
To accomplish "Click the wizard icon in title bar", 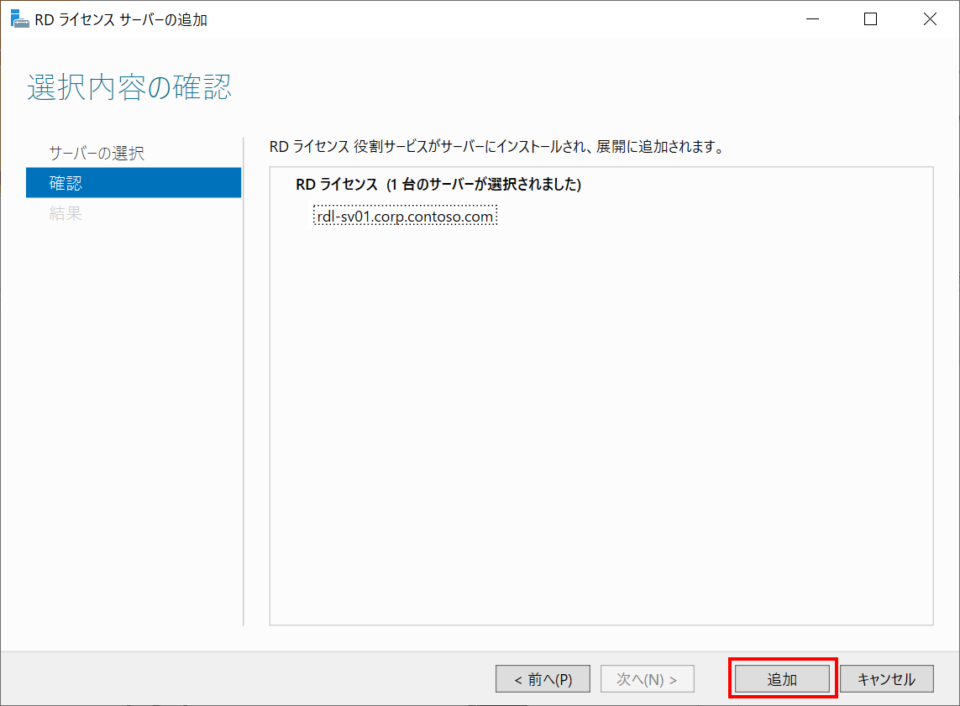I will coord(19,19).
